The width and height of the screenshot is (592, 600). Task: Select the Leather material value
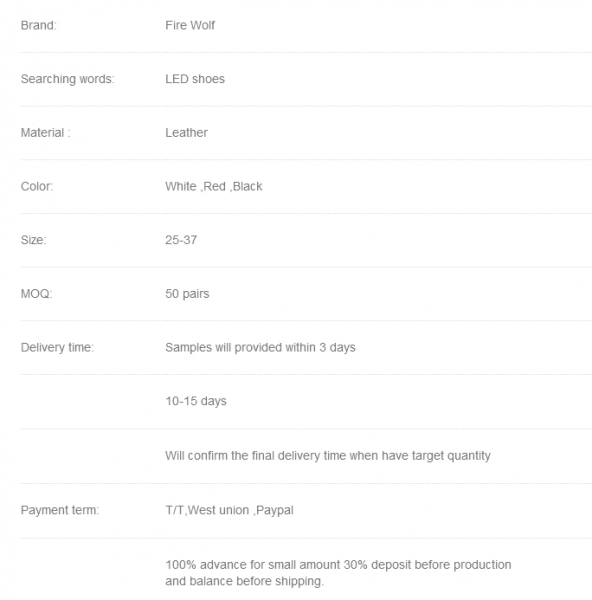186,133
